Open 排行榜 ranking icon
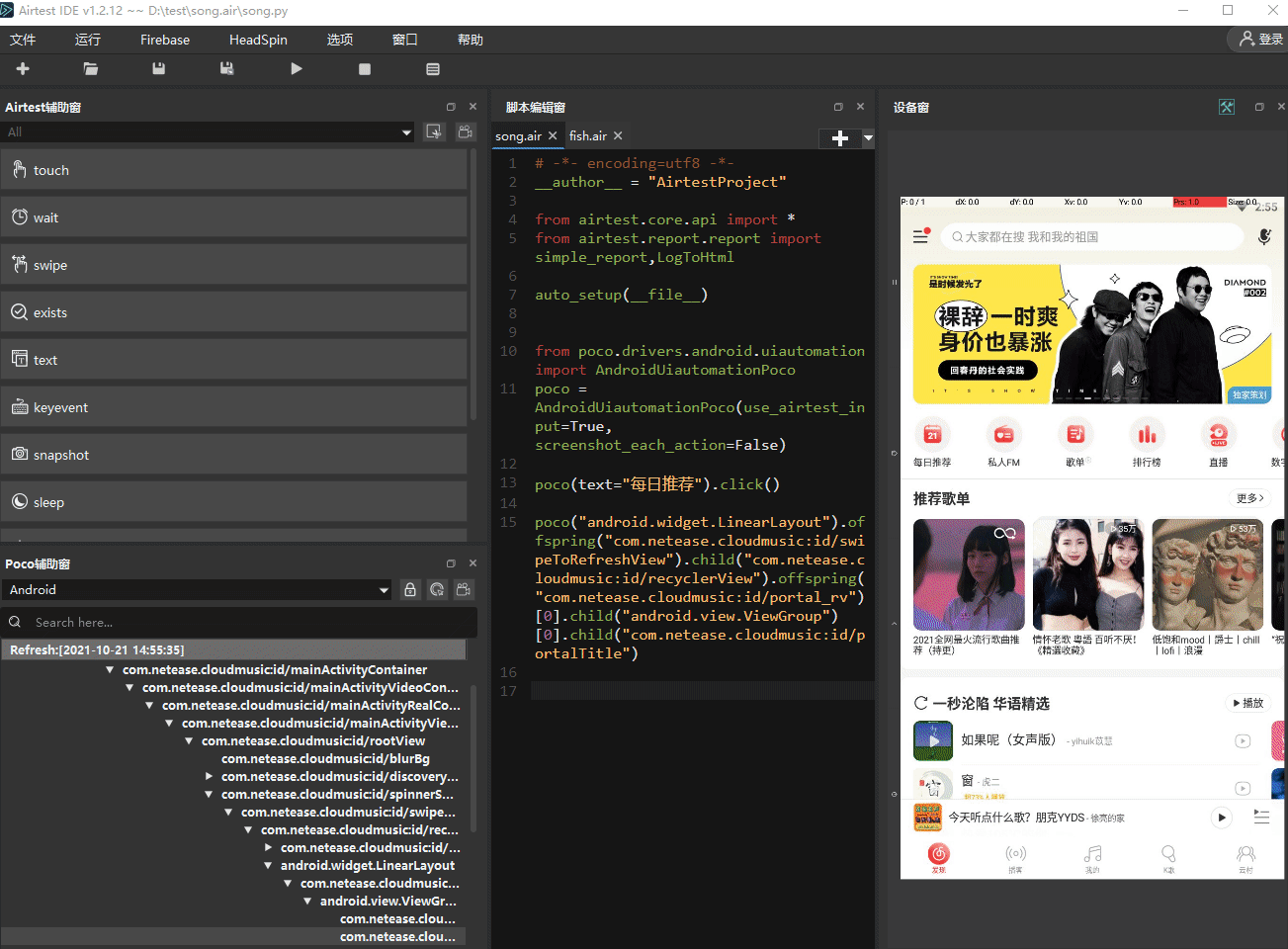The width and height of the screenshot is (1288, 949). [1147, 443]
